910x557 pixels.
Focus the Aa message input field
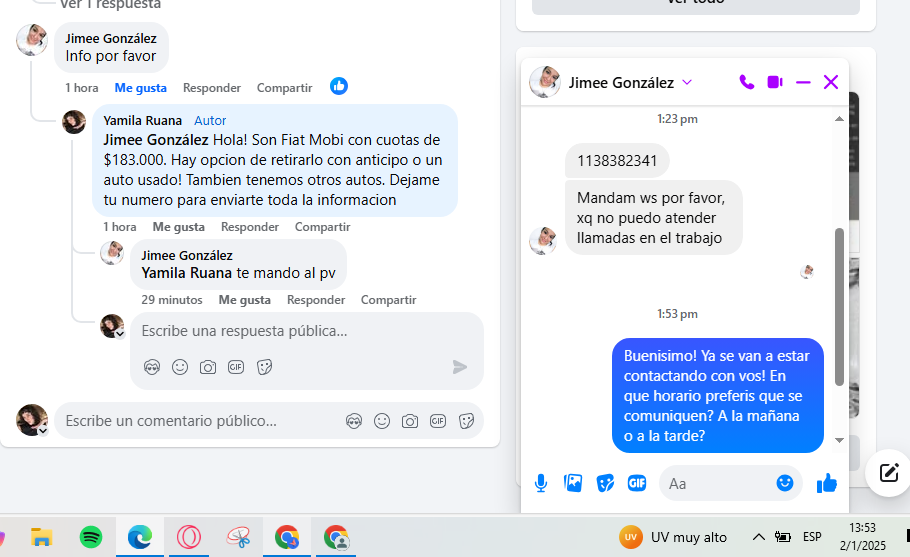coord(720,483)
